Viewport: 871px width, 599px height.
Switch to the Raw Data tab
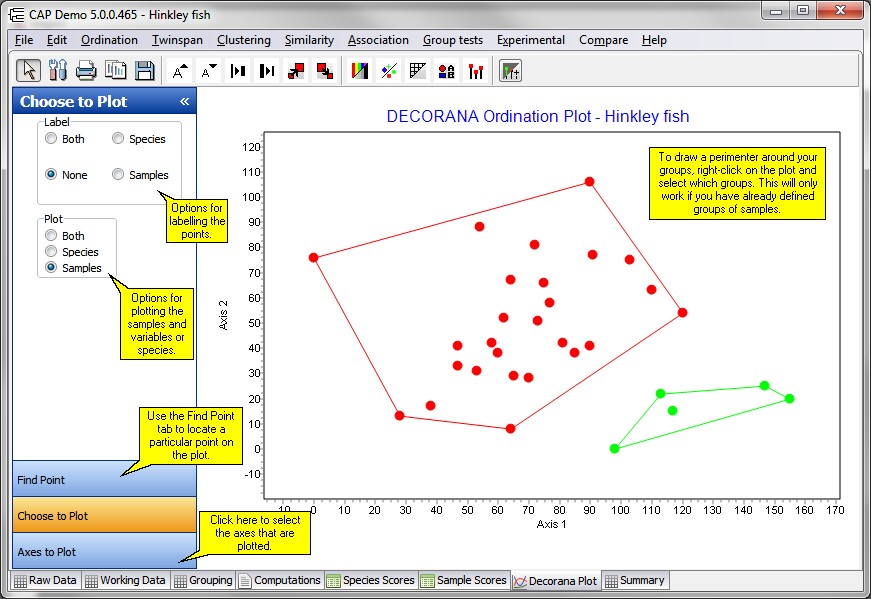pyautogui.click(x=46, y=580)
